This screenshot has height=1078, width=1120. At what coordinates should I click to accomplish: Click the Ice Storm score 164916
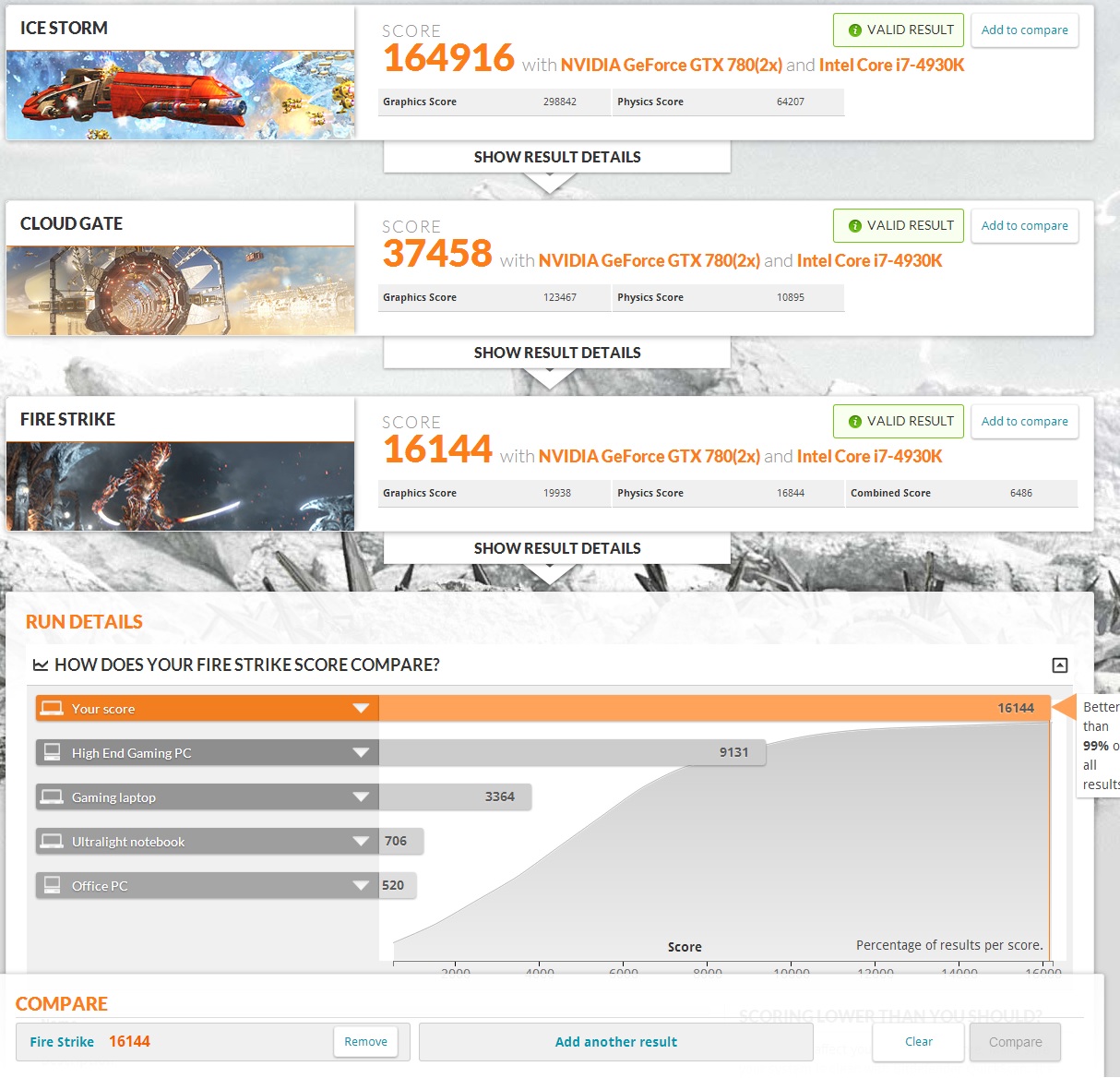pyautogui.click(x=448, y=58)
